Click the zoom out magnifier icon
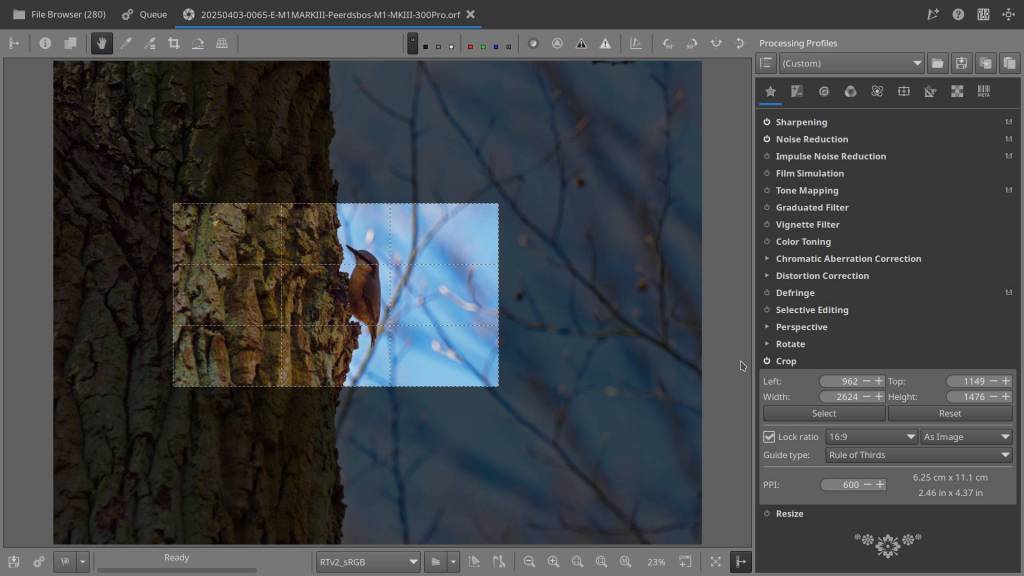Image resolution: width=1024 pixels, height=576 pixels. coord(529,562)
